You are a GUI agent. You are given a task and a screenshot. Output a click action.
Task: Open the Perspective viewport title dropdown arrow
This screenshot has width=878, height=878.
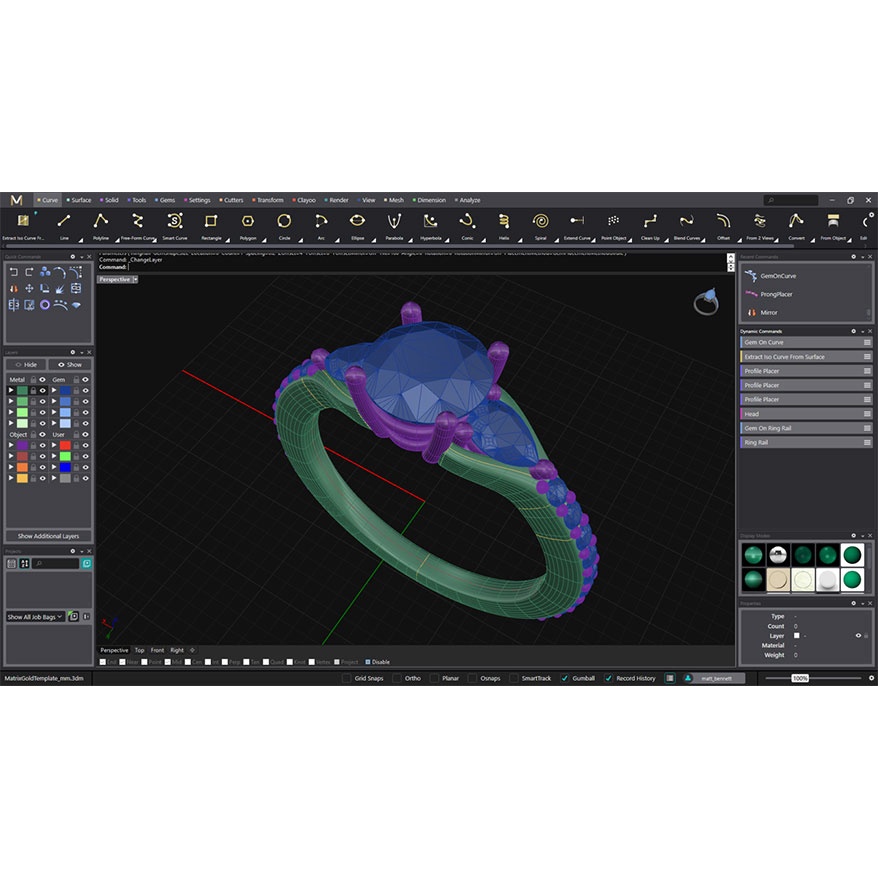coord(135,279)
